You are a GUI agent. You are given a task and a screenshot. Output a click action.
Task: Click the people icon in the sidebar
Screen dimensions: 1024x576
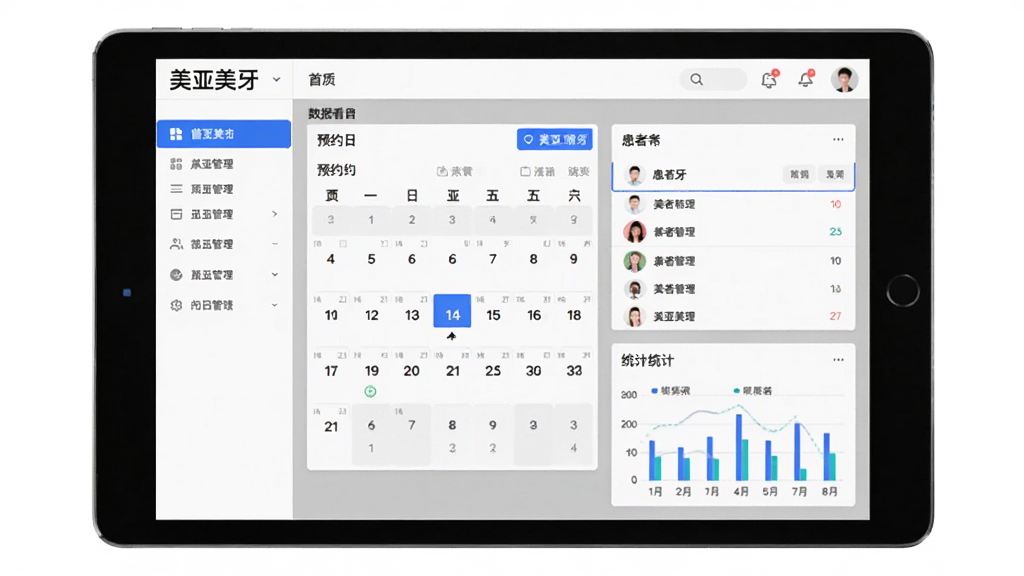click(176, 244)
